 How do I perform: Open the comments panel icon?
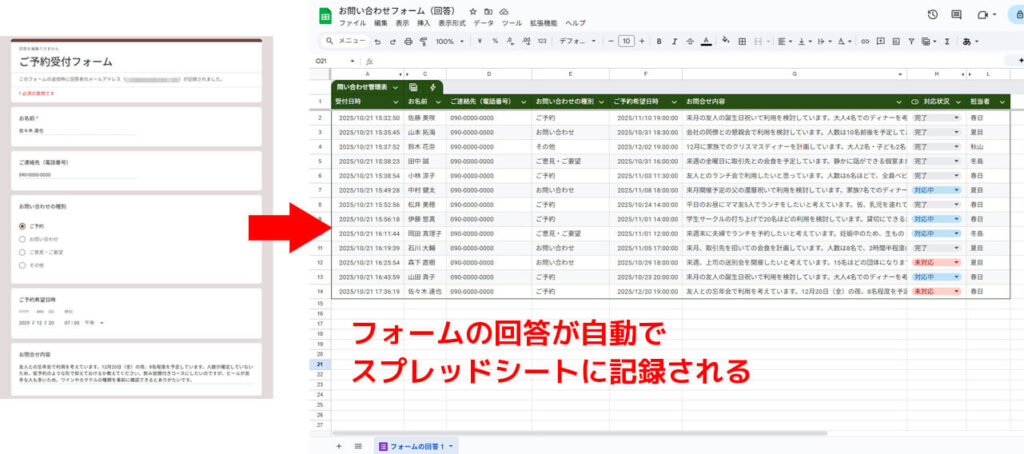coord(957,14)
